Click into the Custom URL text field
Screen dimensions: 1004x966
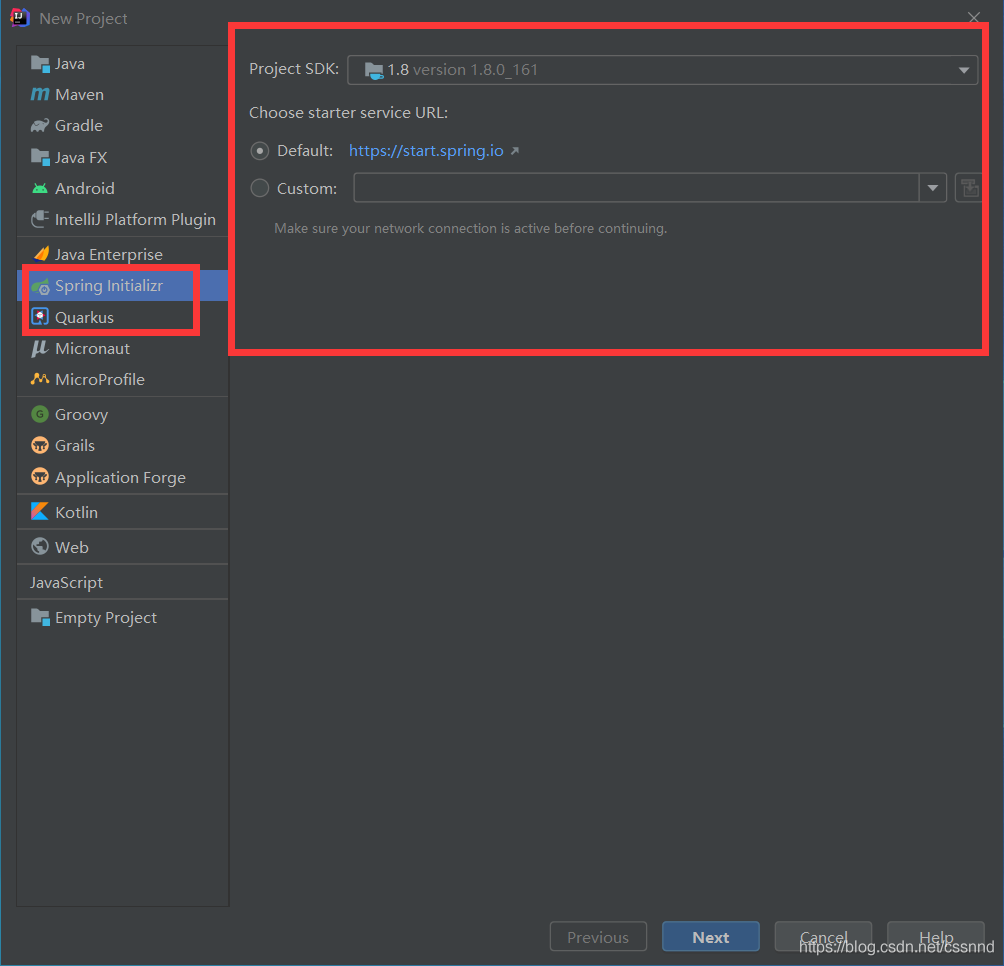tap(636, 188)
